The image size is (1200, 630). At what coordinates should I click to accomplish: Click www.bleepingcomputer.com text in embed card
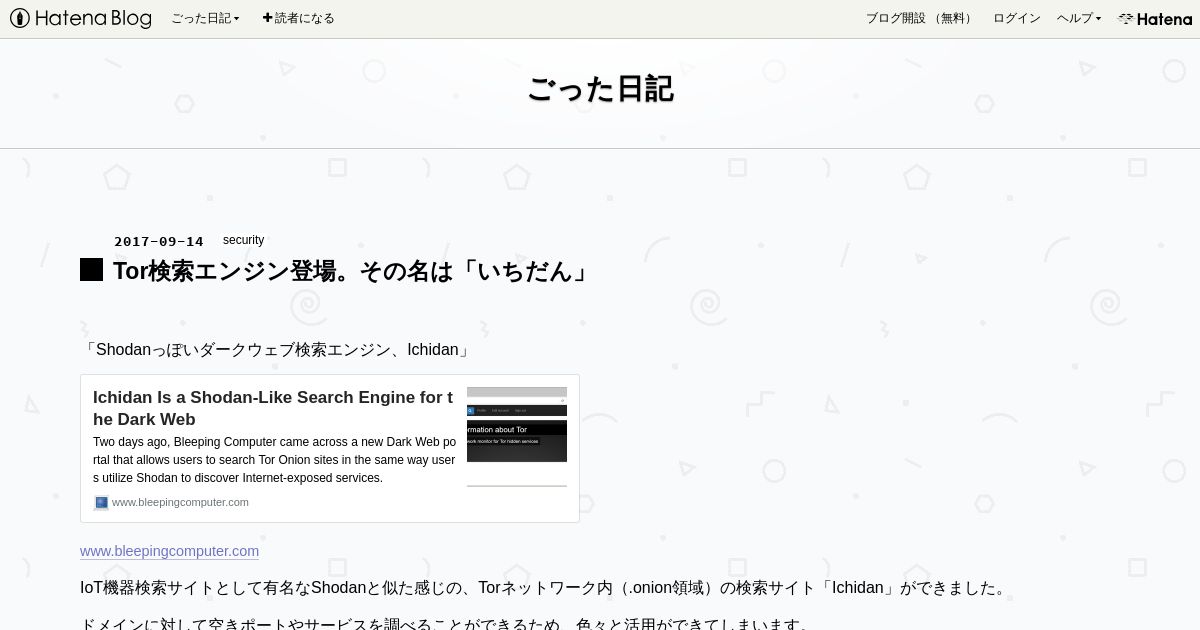180,502
